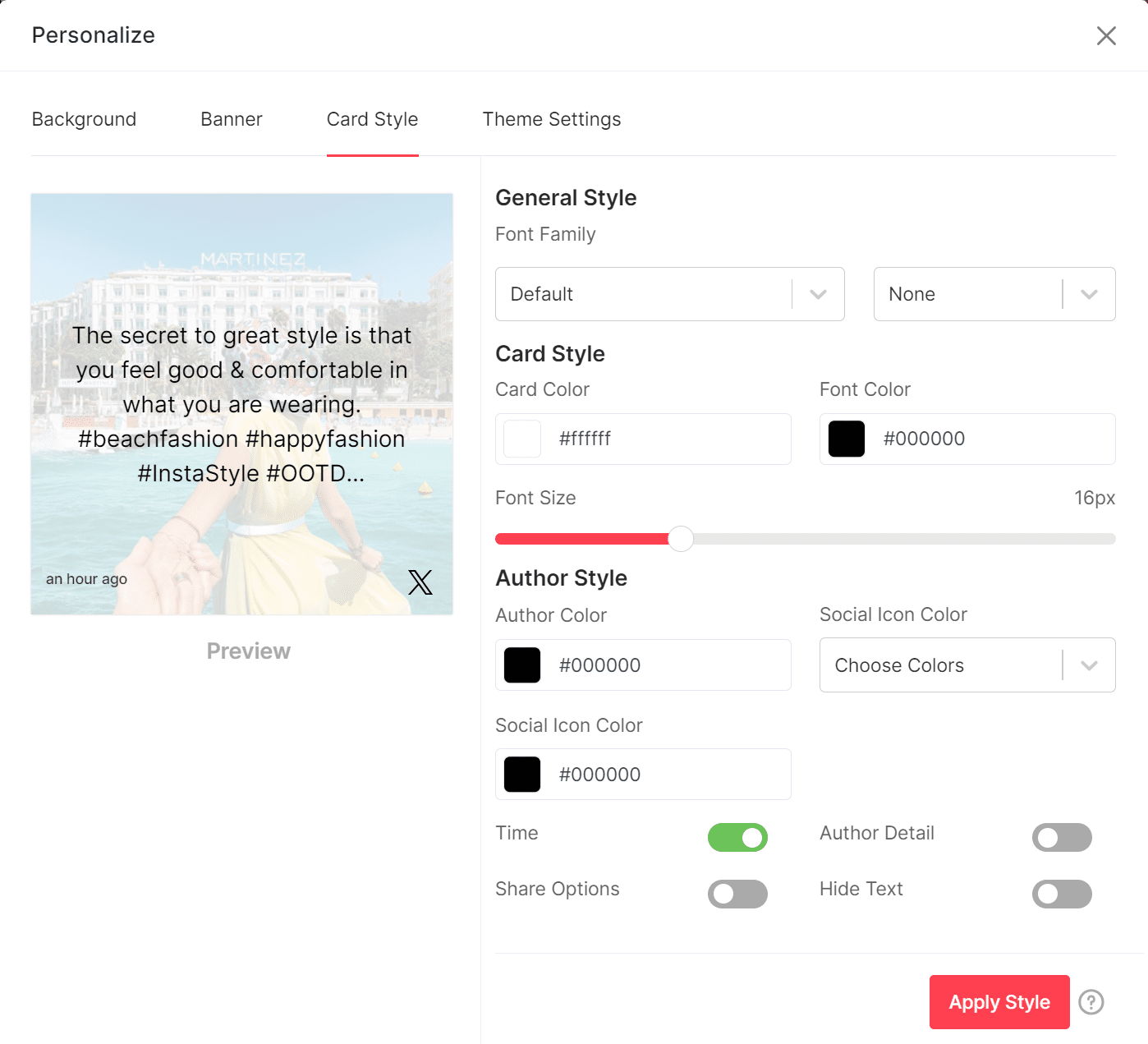Viewport: 1148px width, 1044px height.
Task: Click the Font Size slider handle
Action: 681,539
